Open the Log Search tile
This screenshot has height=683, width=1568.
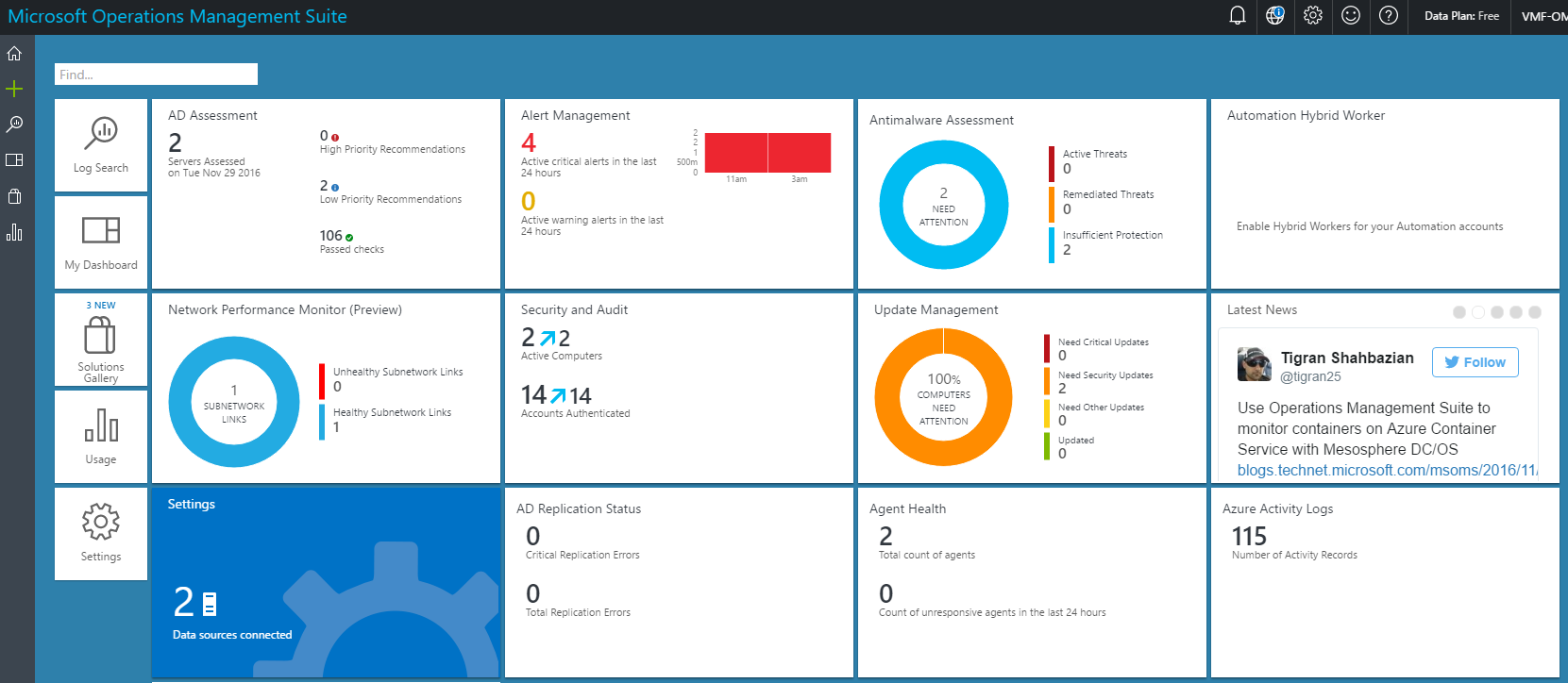101,145
